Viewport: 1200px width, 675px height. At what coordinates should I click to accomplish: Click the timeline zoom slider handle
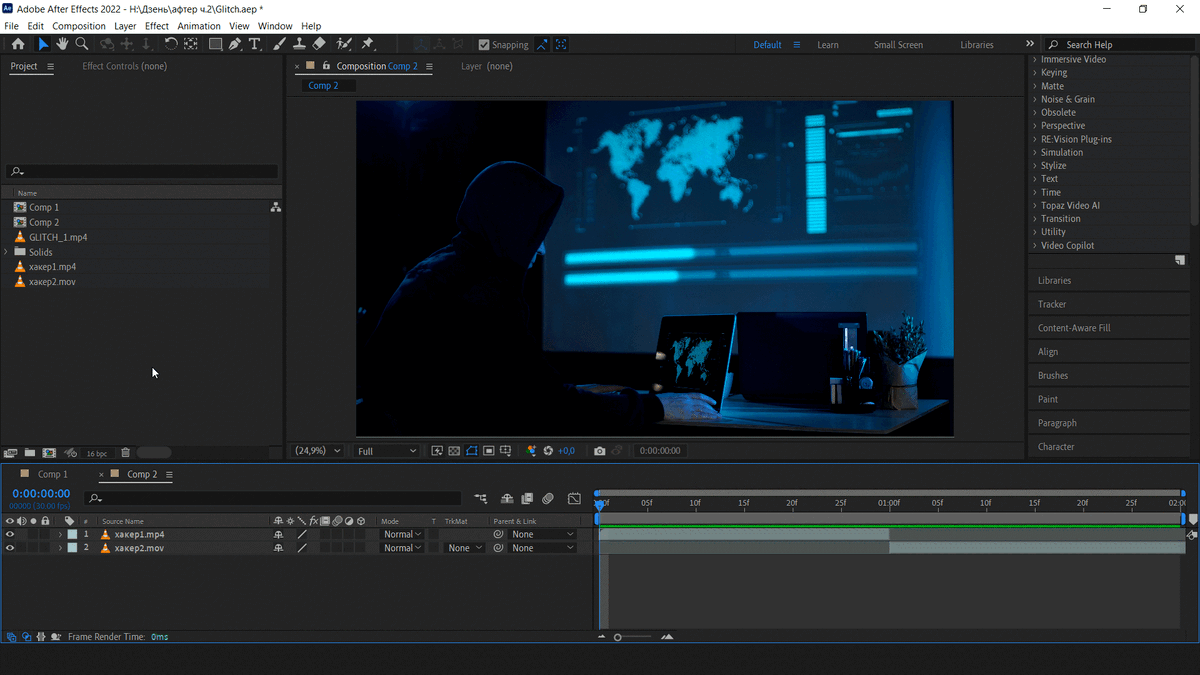pos(618,637)
